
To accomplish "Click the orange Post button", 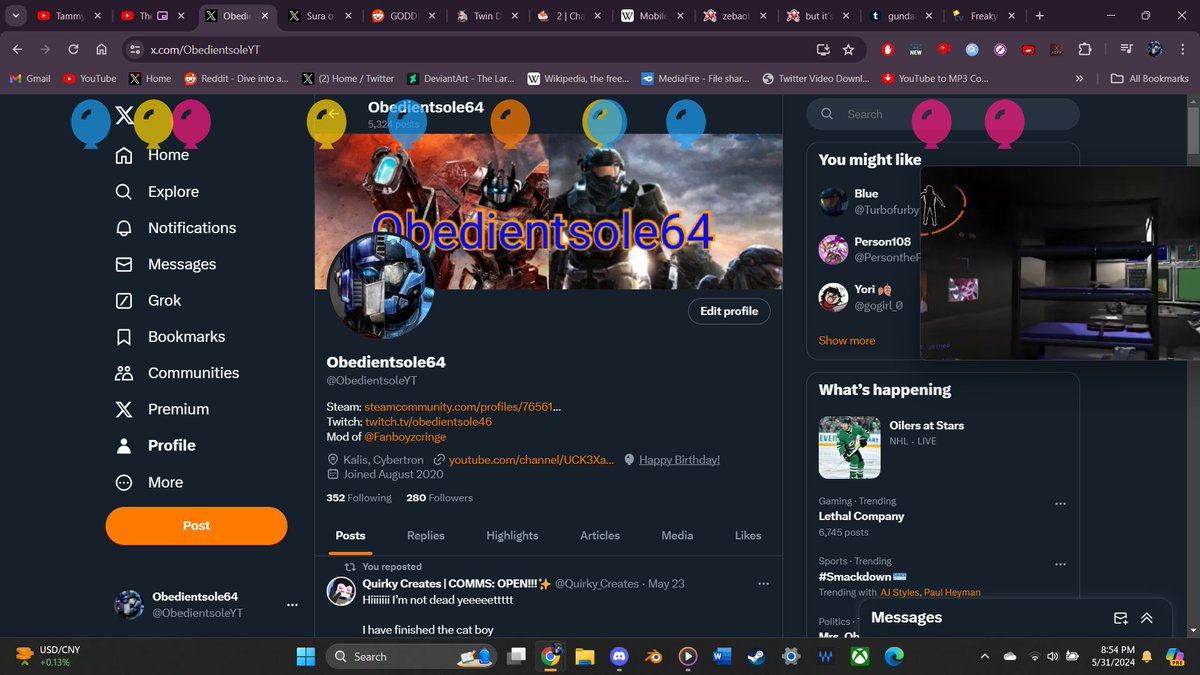I will pos(196,526).
